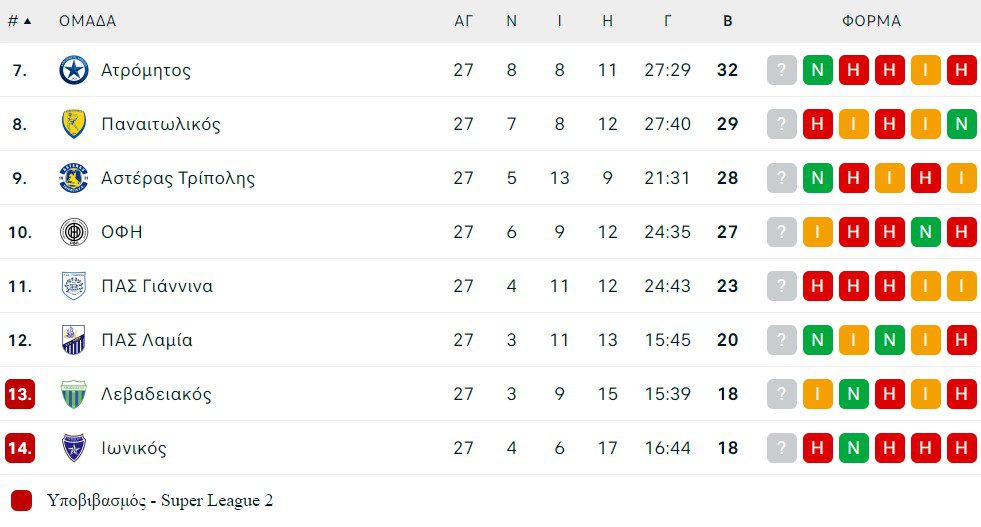Sort table by the # rank column

coord(19,21)
